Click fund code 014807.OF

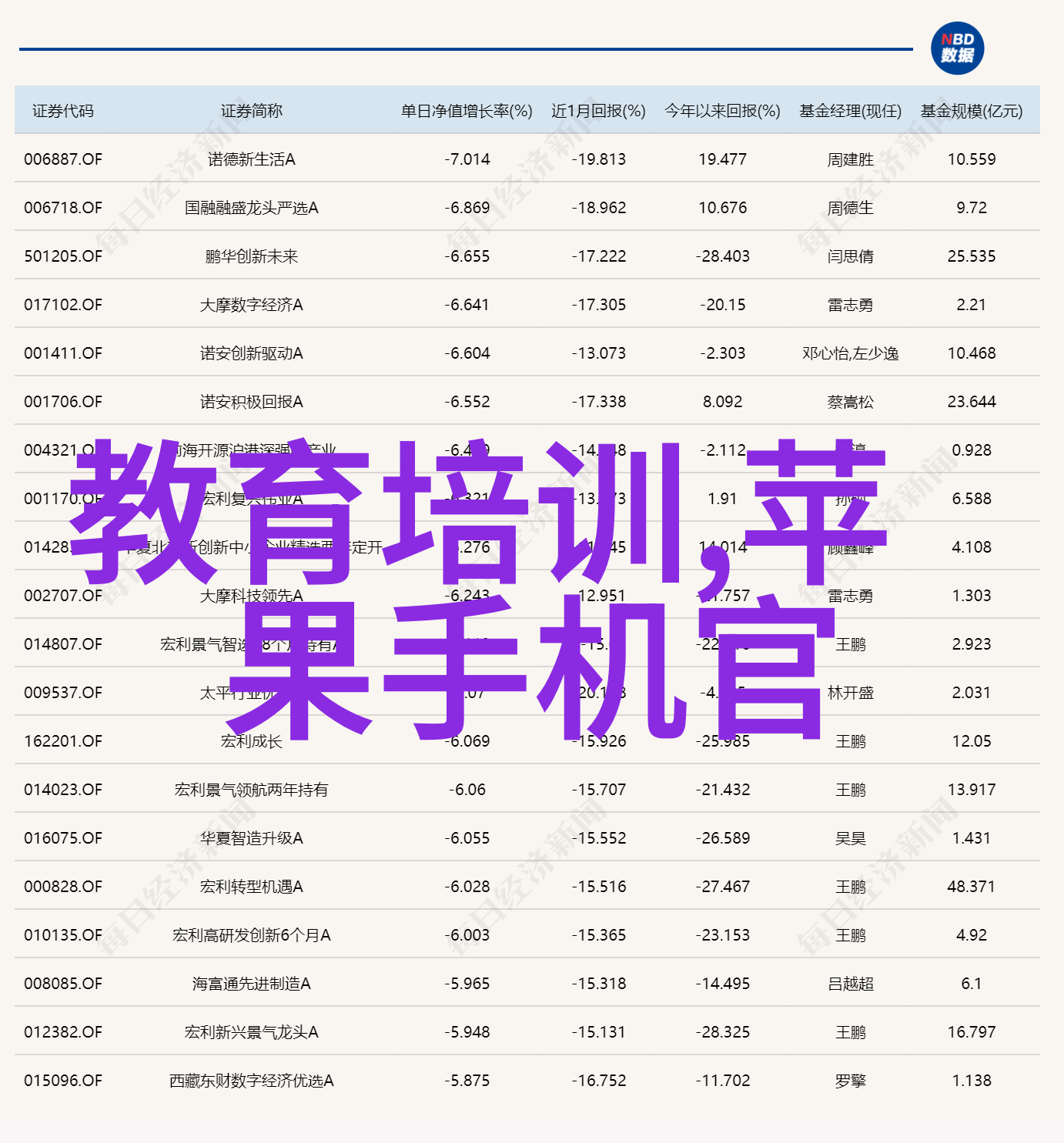pyautogui.click(x=63, y=644)
